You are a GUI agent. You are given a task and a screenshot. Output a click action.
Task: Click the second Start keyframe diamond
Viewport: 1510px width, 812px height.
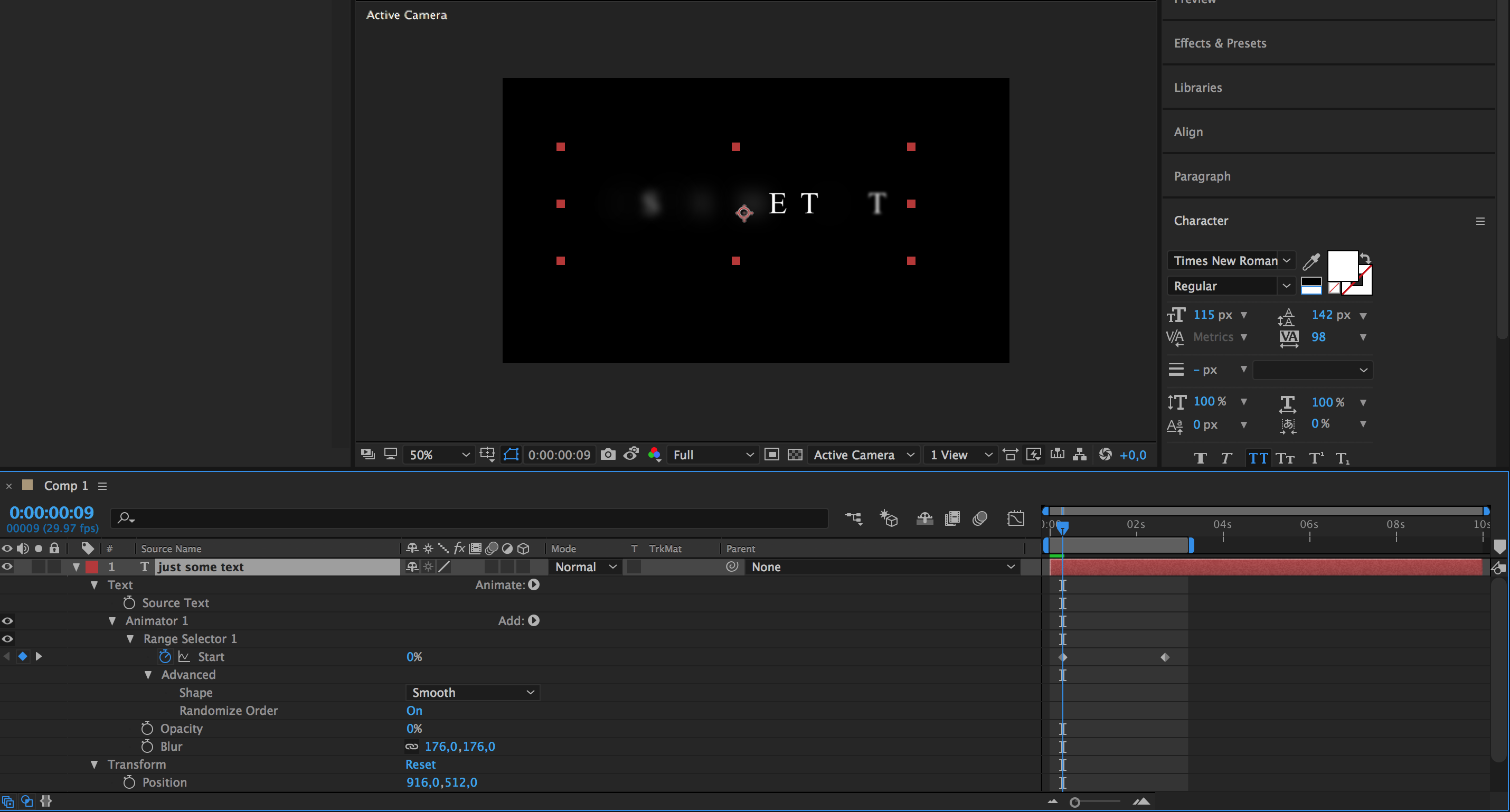(x=1165, y=657)
